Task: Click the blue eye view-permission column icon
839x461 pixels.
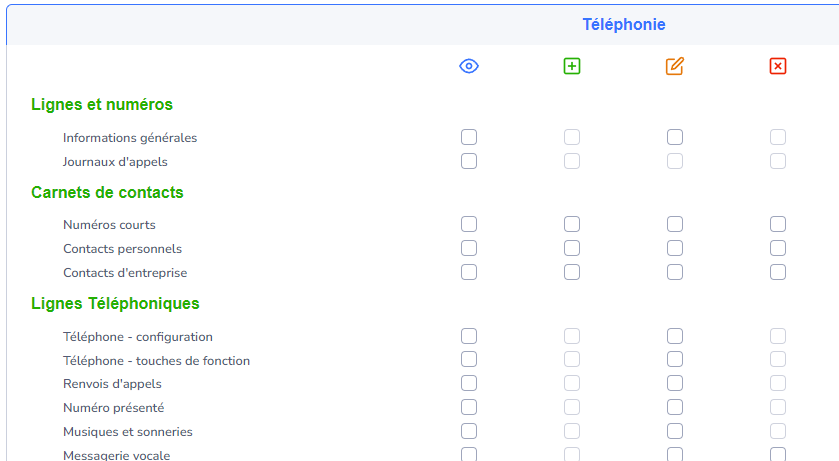Action: (469, 66)
